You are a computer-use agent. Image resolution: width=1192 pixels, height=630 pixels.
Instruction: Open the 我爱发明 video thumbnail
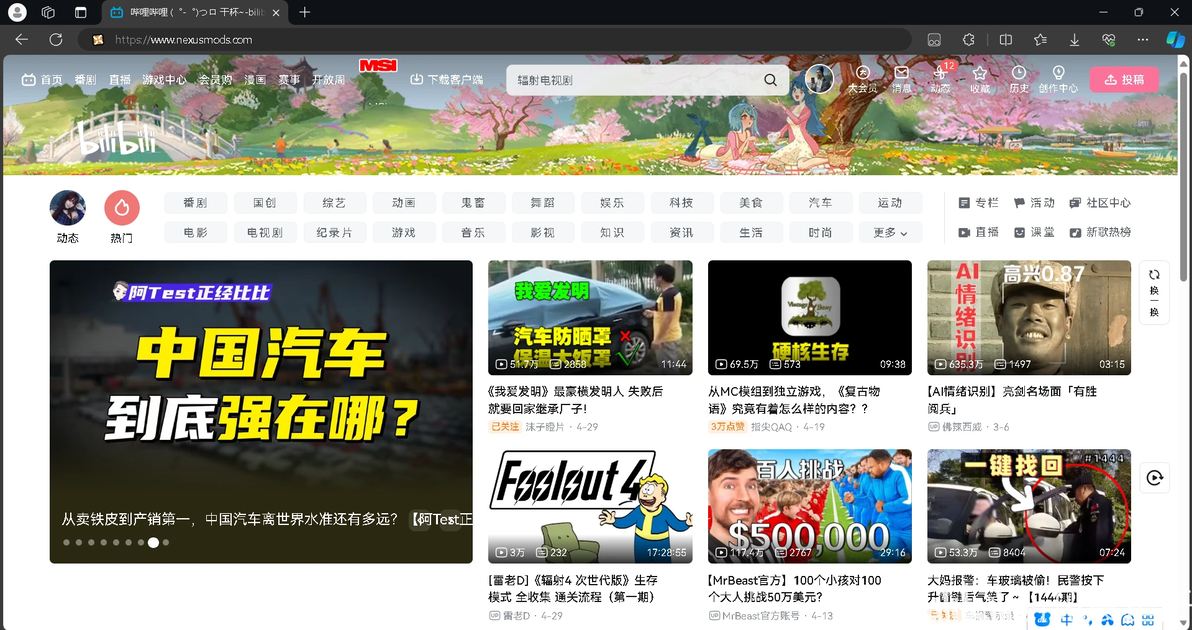tap(590, 318)
